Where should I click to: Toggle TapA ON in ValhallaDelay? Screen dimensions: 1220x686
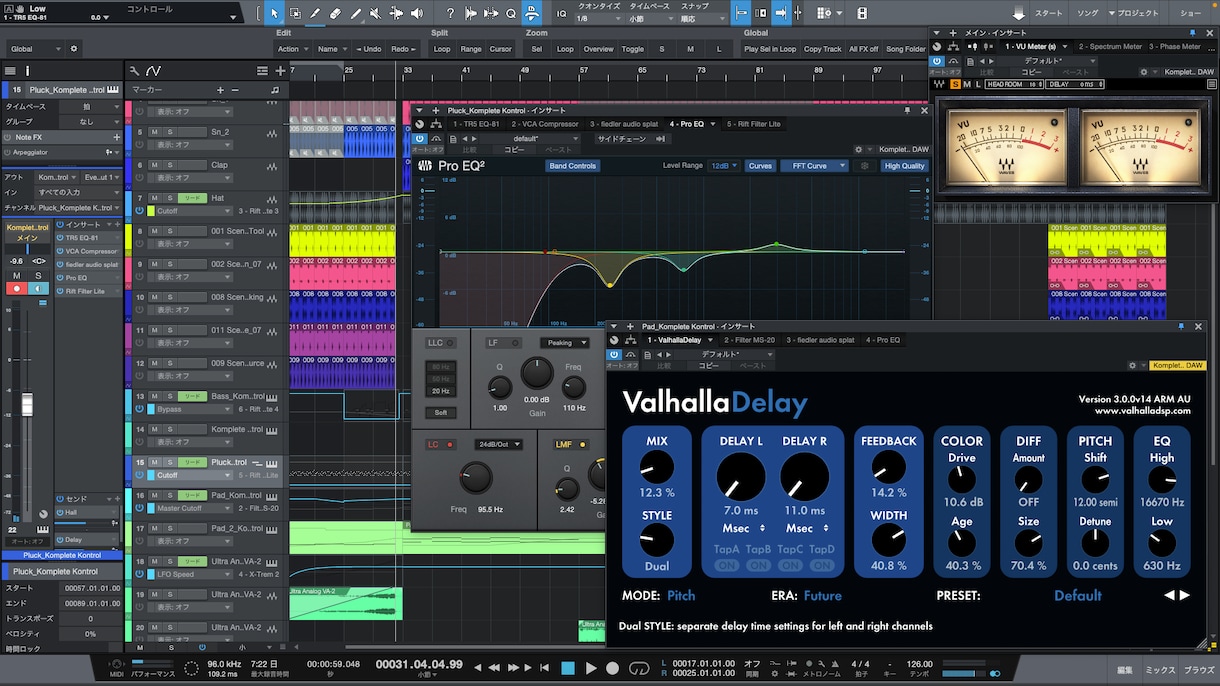pos(726,565)
